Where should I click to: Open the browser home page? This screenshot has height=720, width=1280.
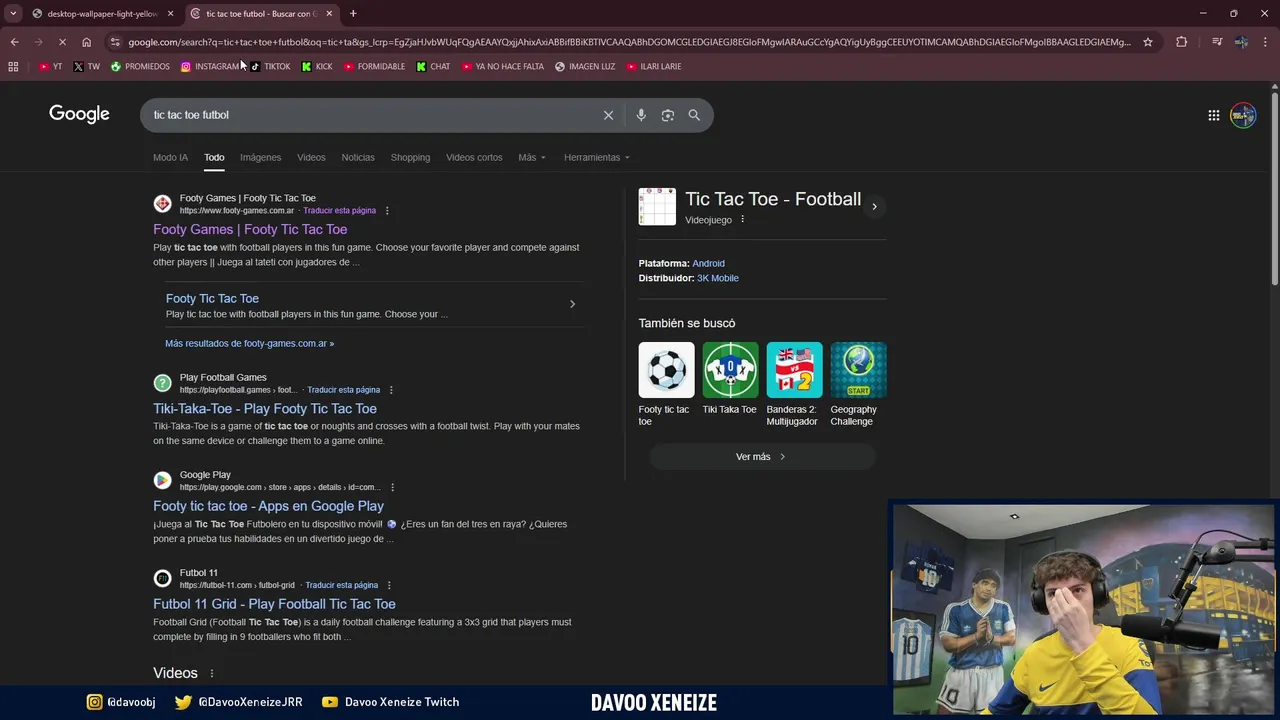coord(86,42)
